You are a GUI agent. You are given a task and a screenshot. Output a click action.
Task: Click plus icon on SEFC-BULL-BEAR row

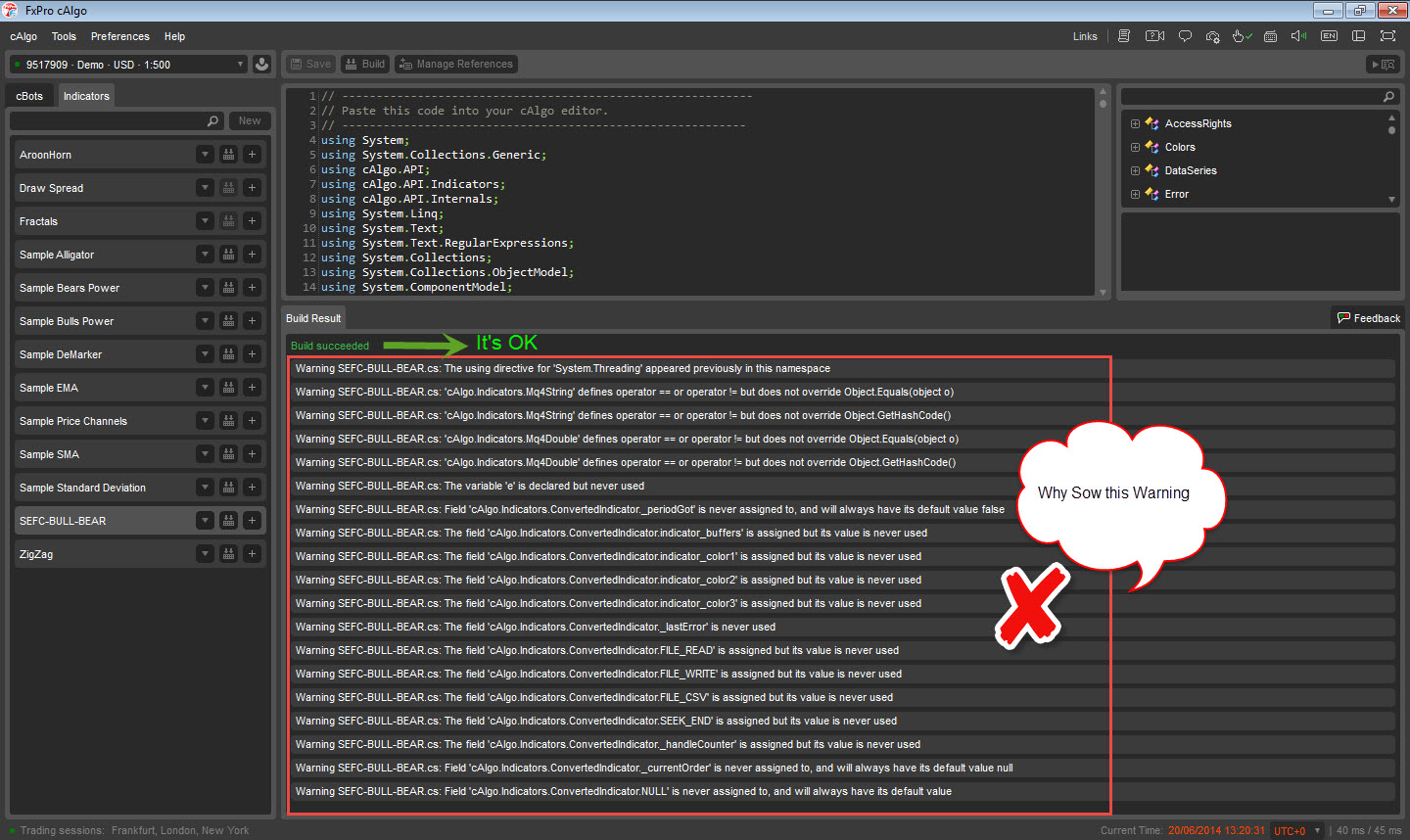click(x=252, y=521)
